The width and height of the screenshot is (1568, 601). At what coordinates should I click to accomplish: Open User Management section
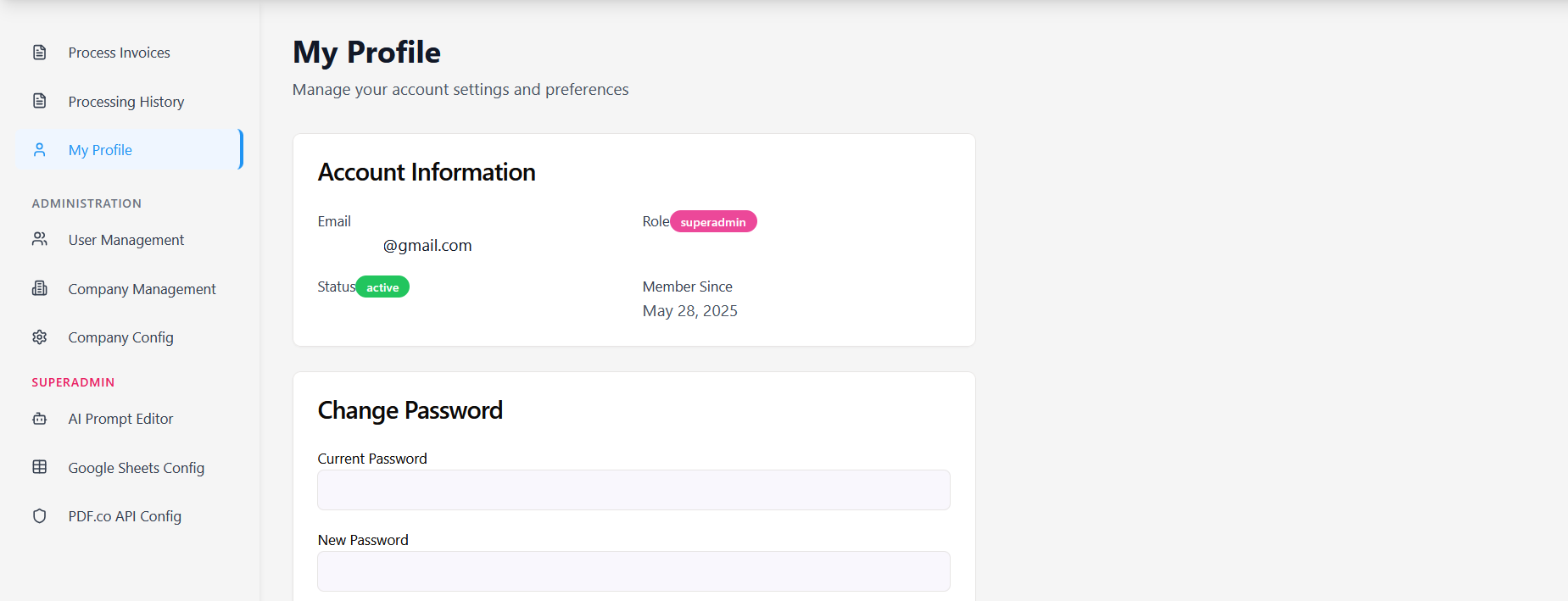[126, 240]
